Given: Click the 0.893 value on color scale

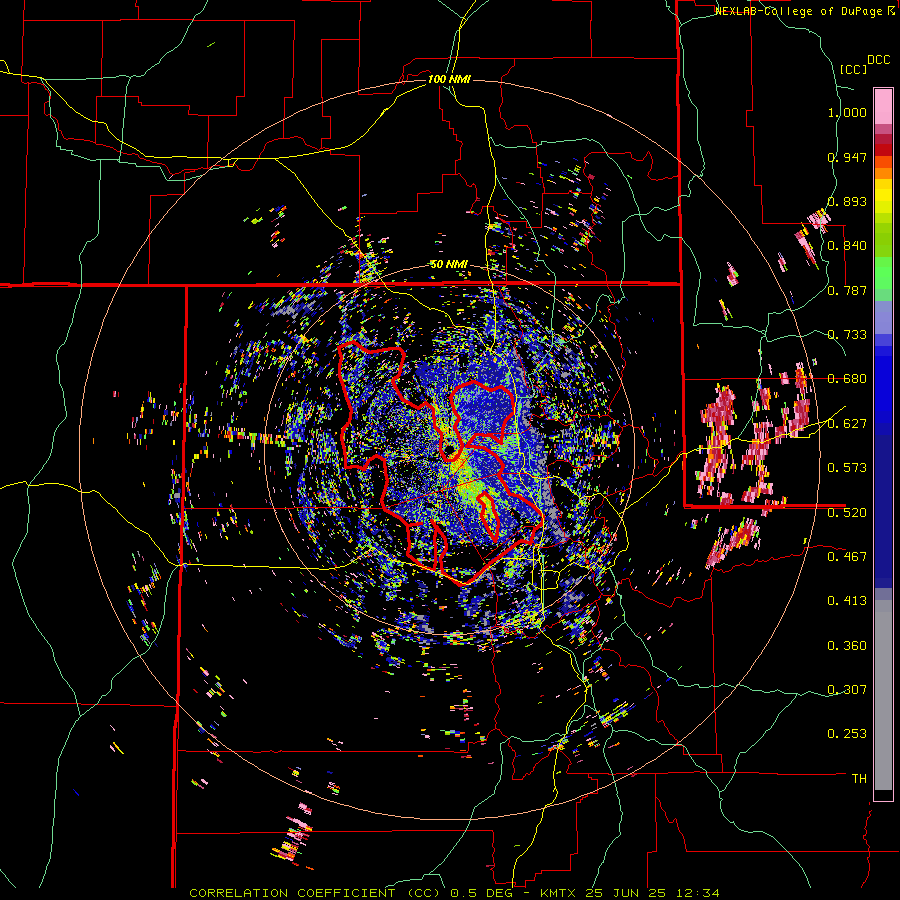Looking at the screenshot, I should coord(847,201).
